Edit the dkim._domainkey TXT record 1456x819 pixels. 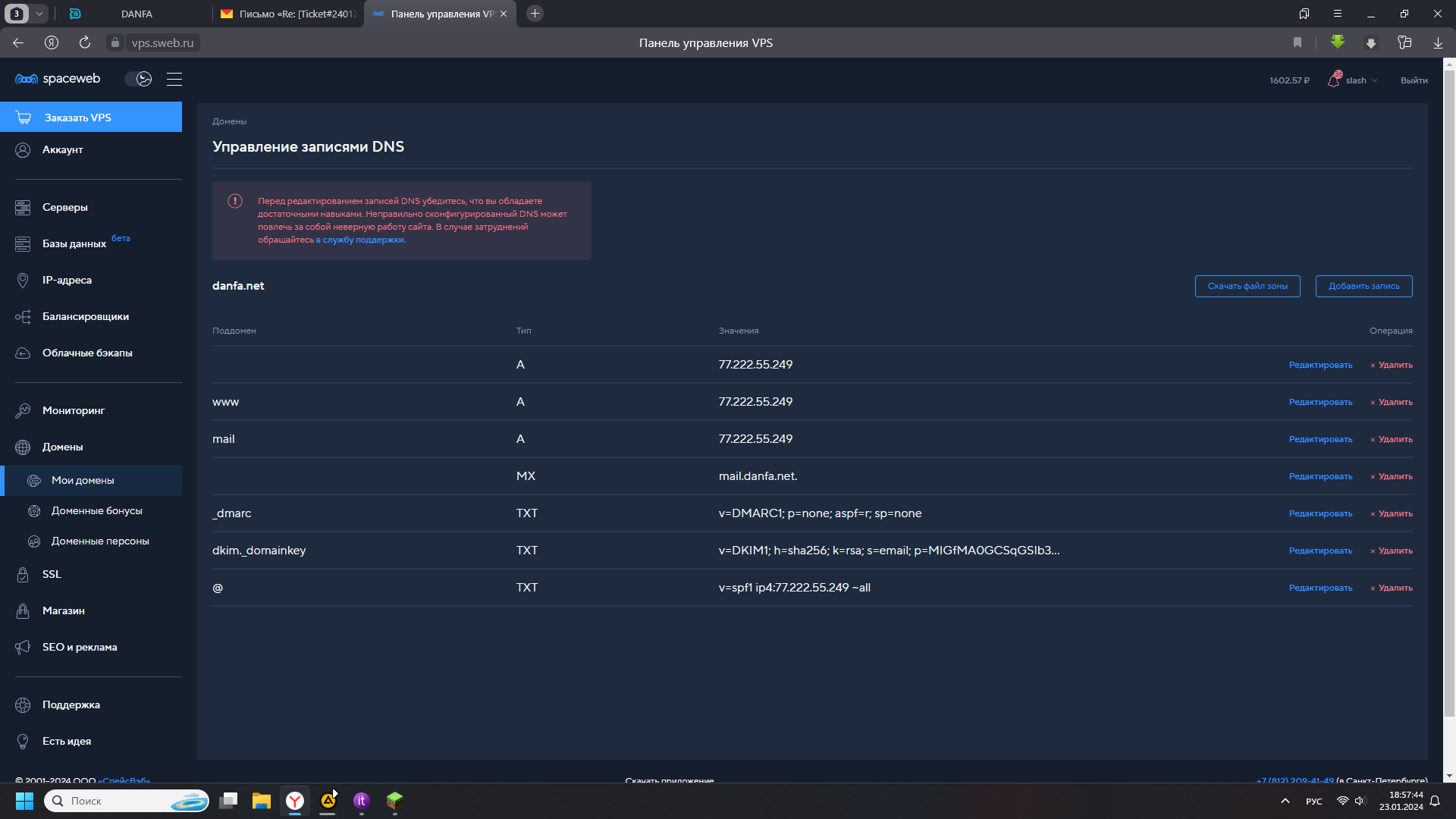click(1320, 551)
